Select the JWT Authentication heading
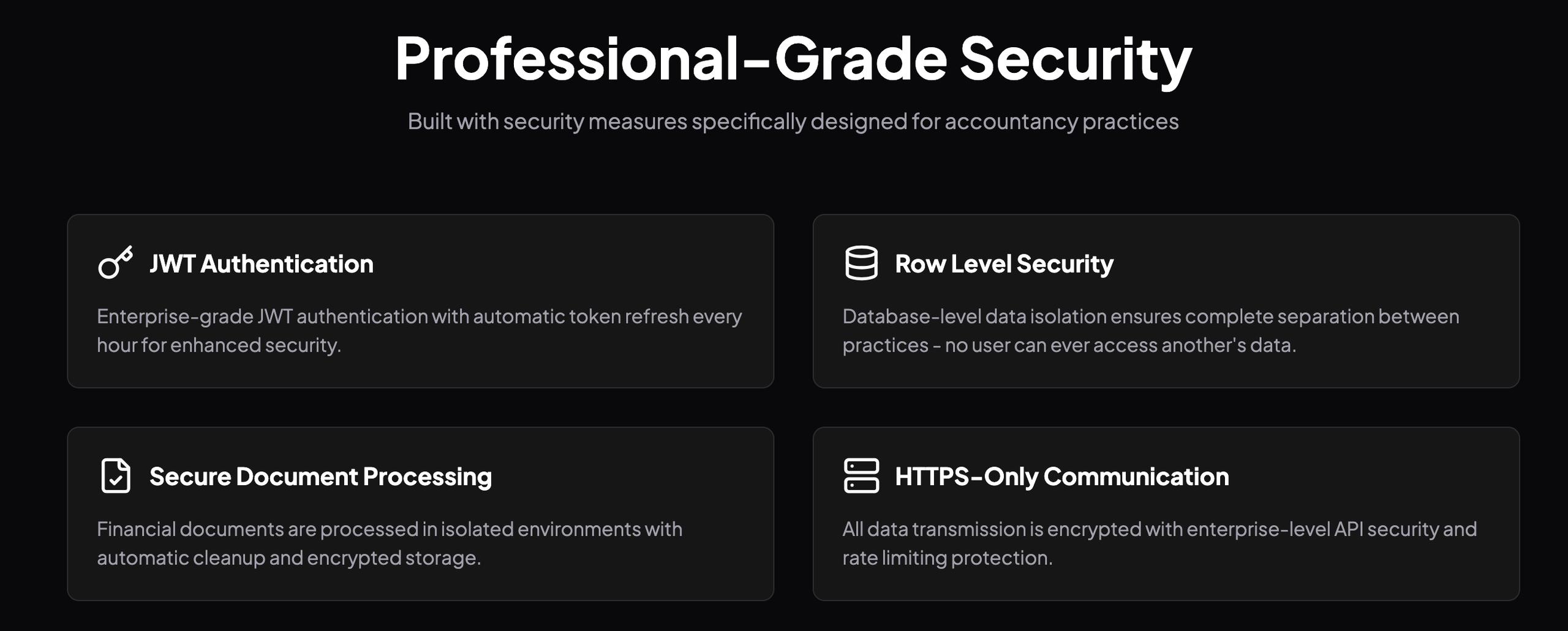Screen dimensions: 1568x631 pos(261,264)
